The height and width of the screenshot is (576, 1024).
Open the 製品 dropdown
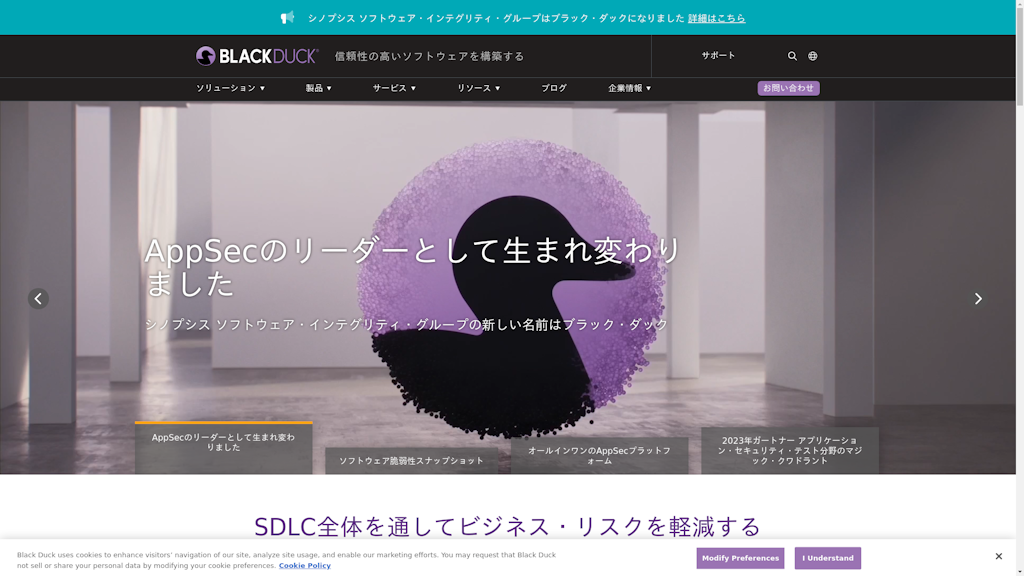(x=316, y=88)
